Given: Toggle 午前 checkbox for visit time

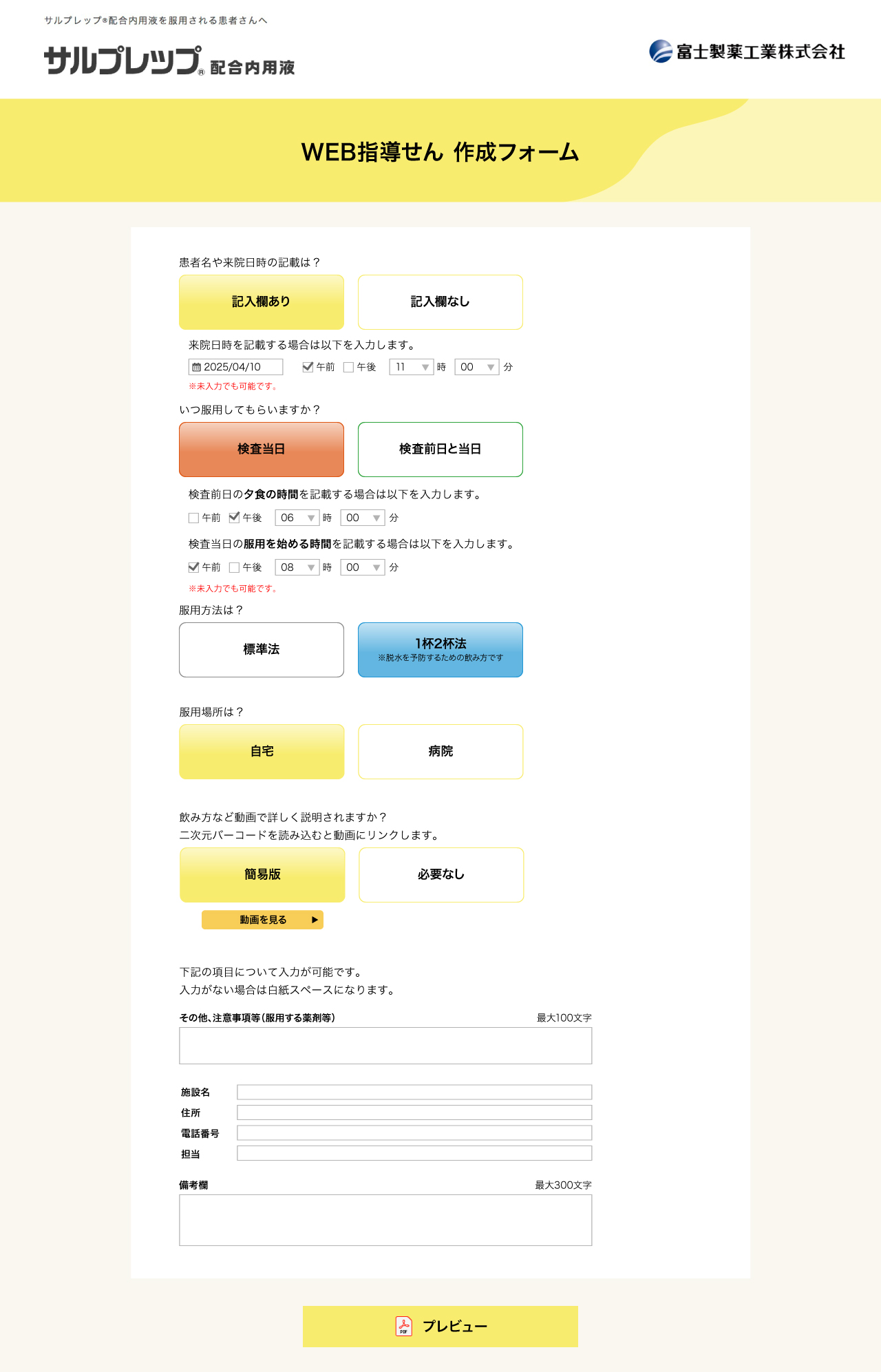Looking at the screenshot, I should (x=308, y=367).
